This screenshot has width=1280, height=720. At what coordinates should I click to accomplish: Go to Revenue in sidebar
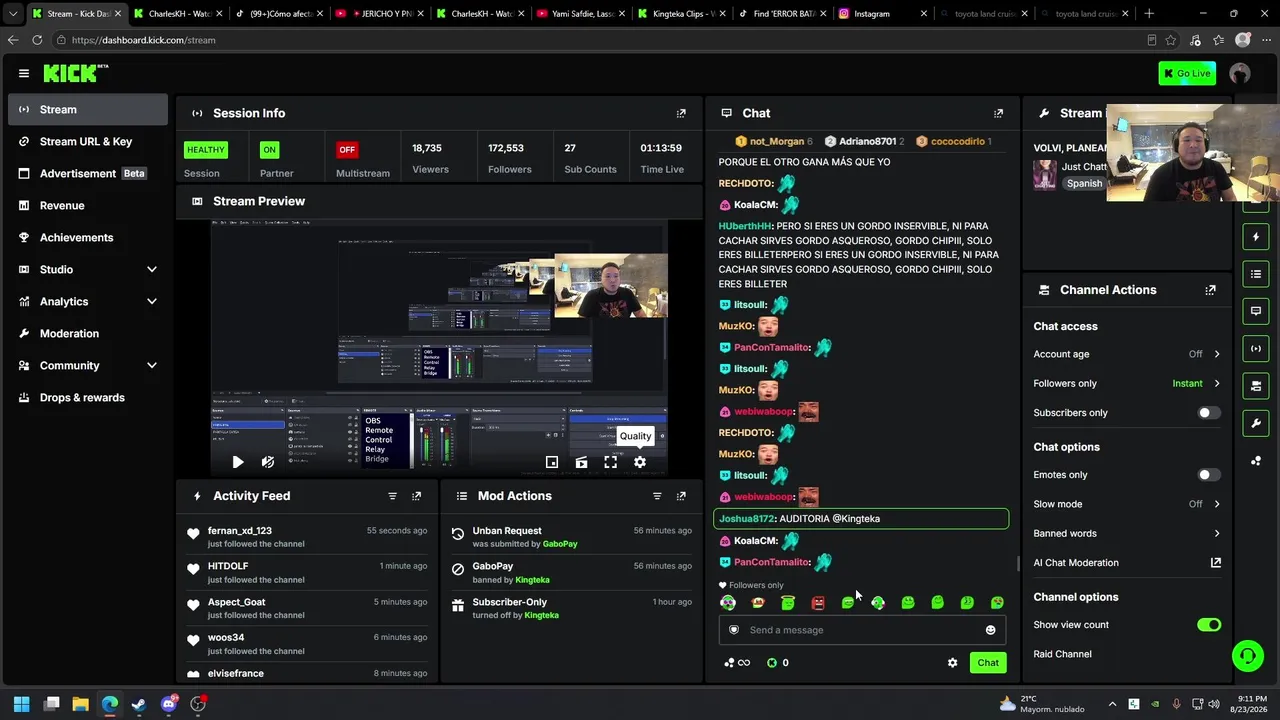coord(88,205)
